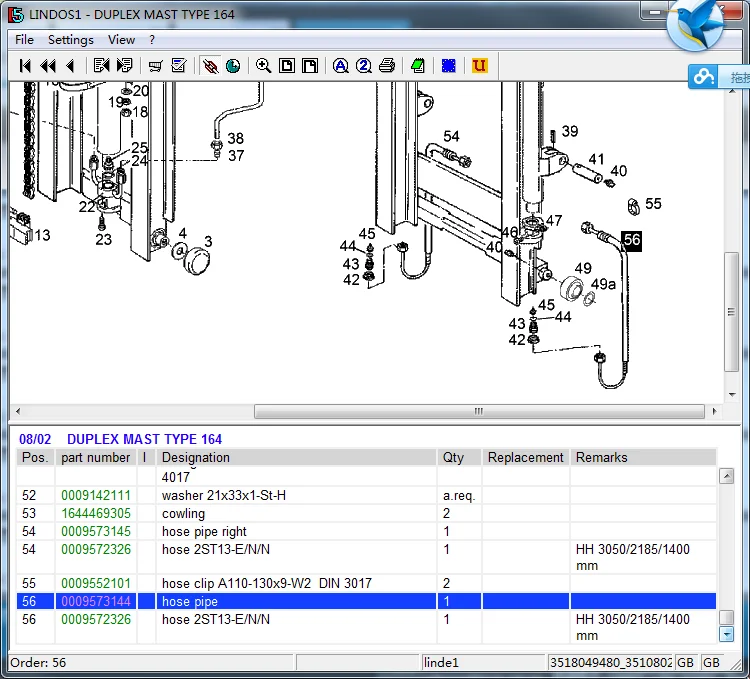The width and height of the screenshot is (750, 679).
Task: Open the View menu
Action: pos(121,40)
